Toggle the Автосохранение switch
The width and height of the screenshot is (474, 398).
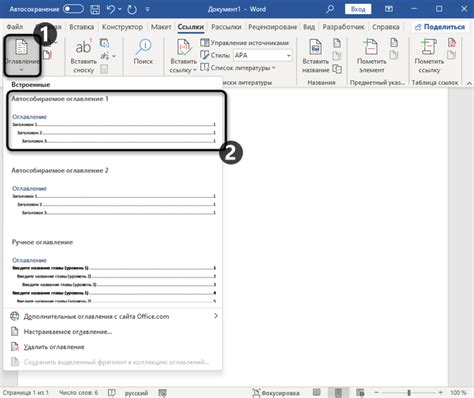click(x=73, y=9)
